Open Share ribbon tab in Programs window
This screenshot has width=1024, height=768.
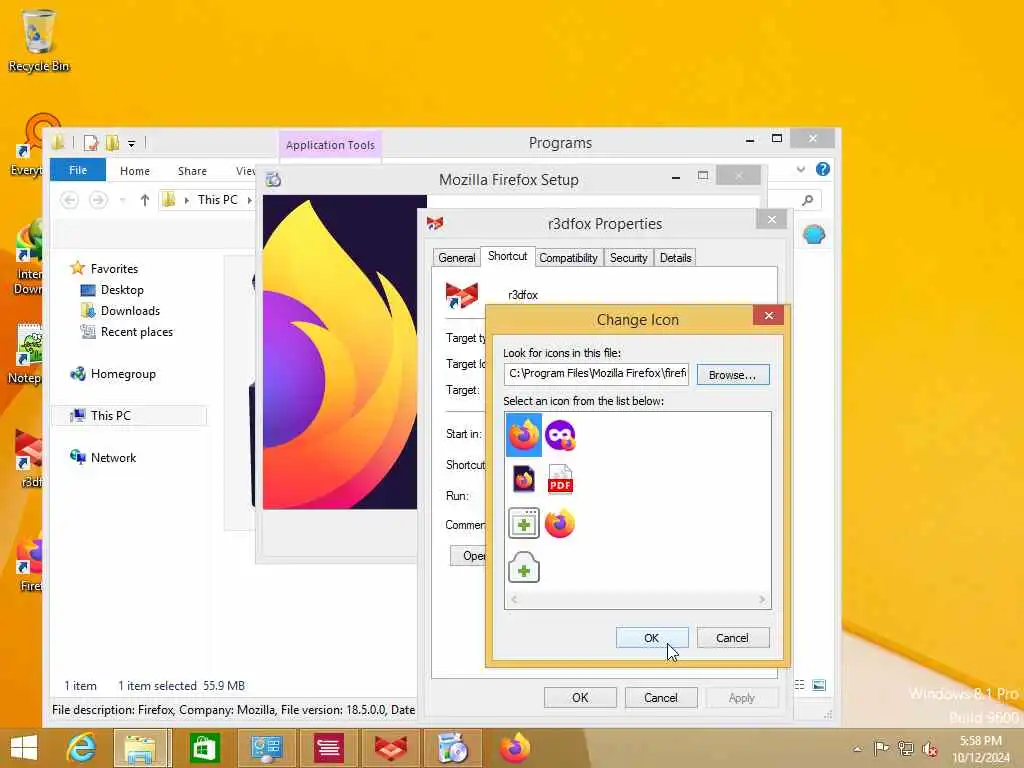[x=192, y=170]
